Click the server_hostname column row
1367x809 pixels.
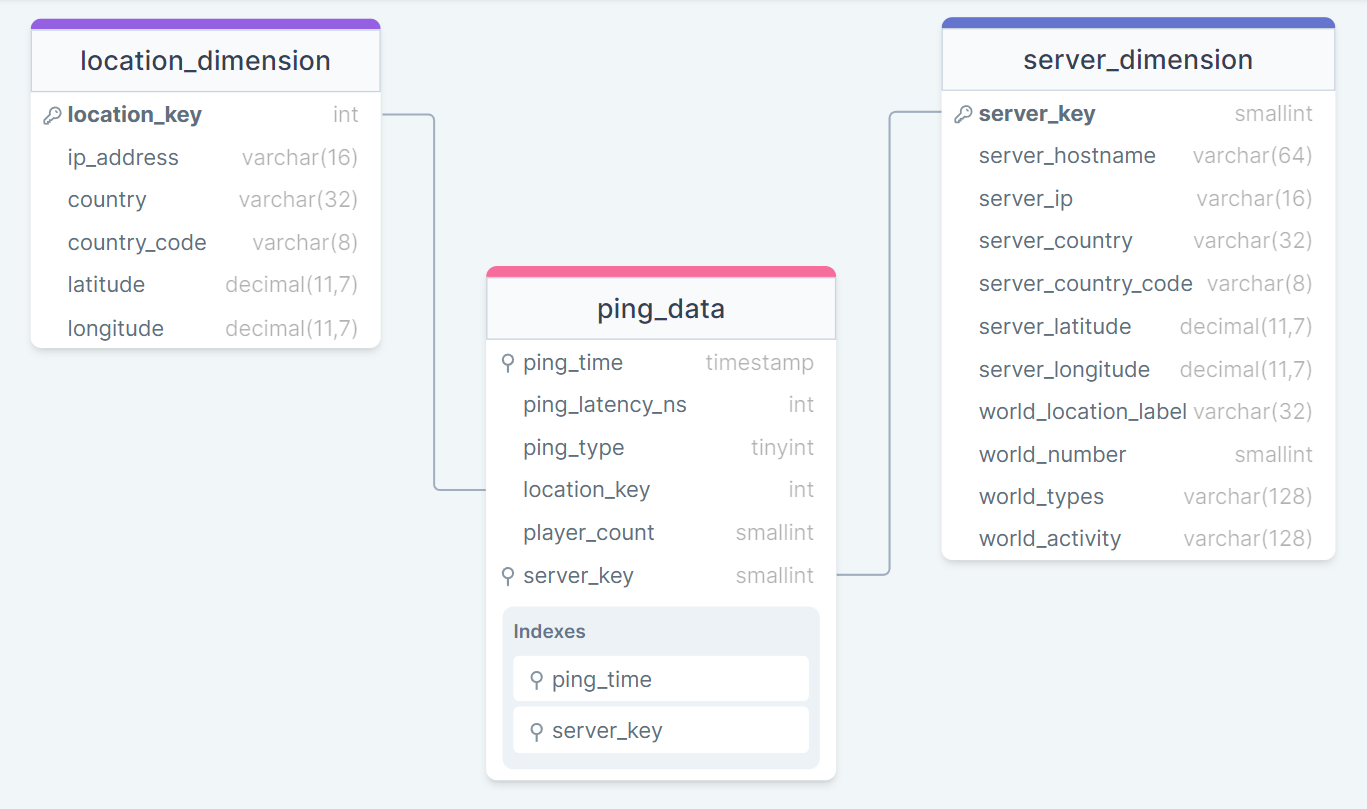click(1137, 156)
